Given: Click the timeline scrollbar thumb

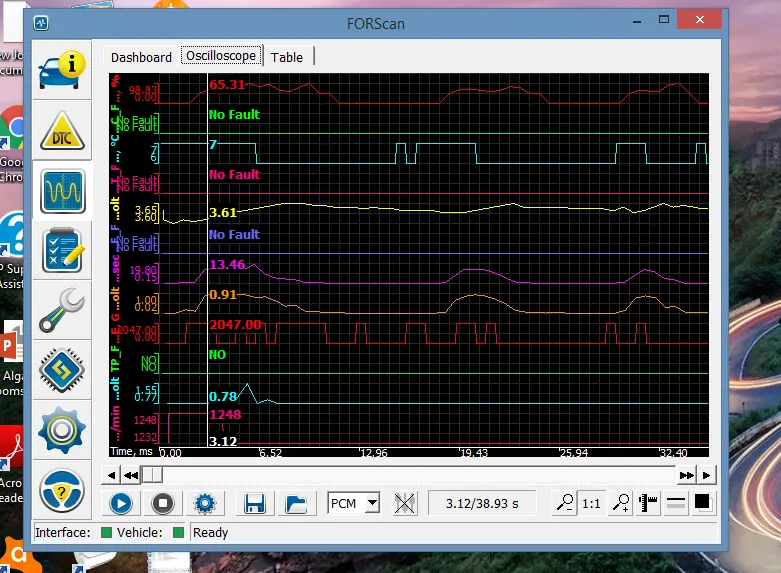Looking at the screenshot, I should point(152,475).
